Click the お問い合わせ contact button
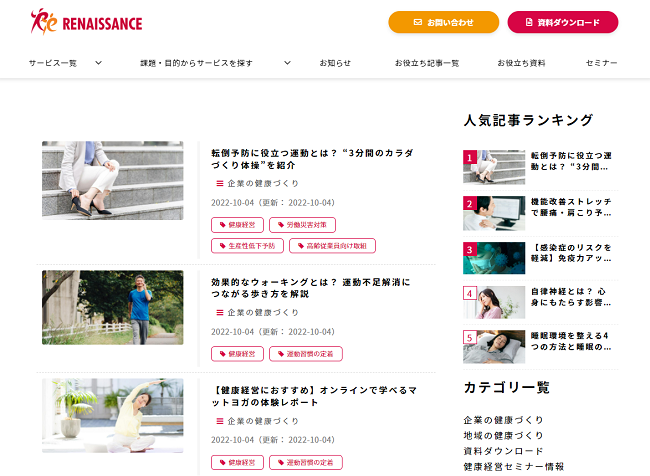Image resolution: width=650 pixels, height=476 pixels. coord(444,22)
